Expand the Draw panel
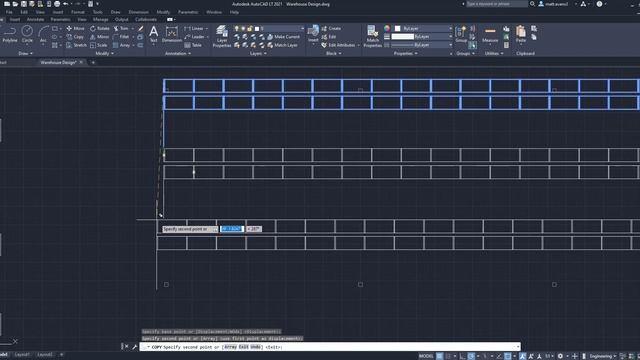Viewport: 640px width, 360px height. (25, 53)
